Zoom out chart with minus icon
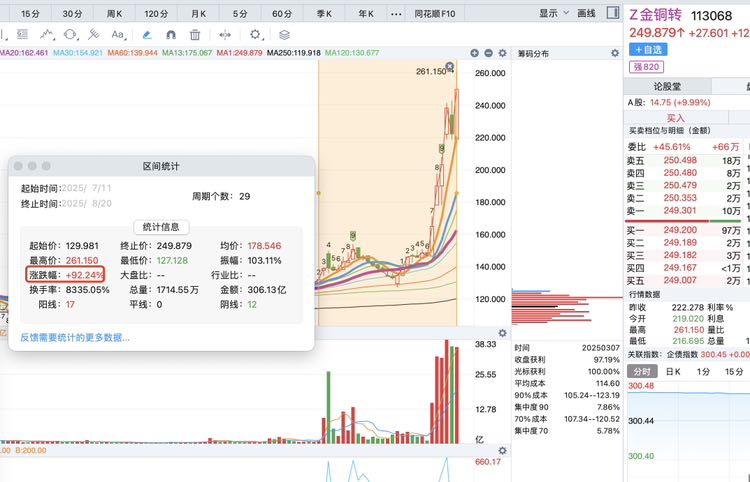 [x=488, y=53]
